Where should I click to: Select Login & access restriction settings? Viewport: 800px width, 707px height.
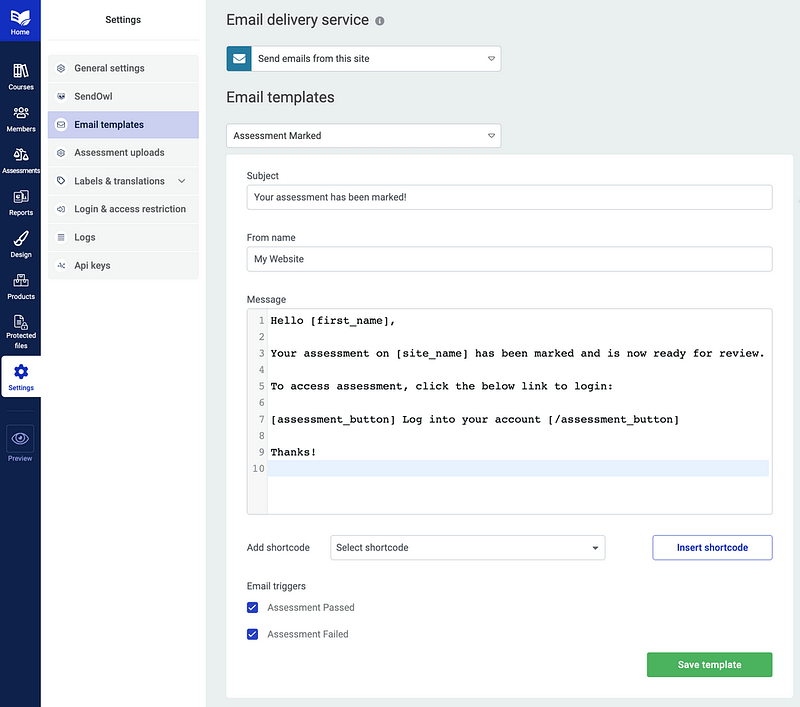tap(129, 209)
